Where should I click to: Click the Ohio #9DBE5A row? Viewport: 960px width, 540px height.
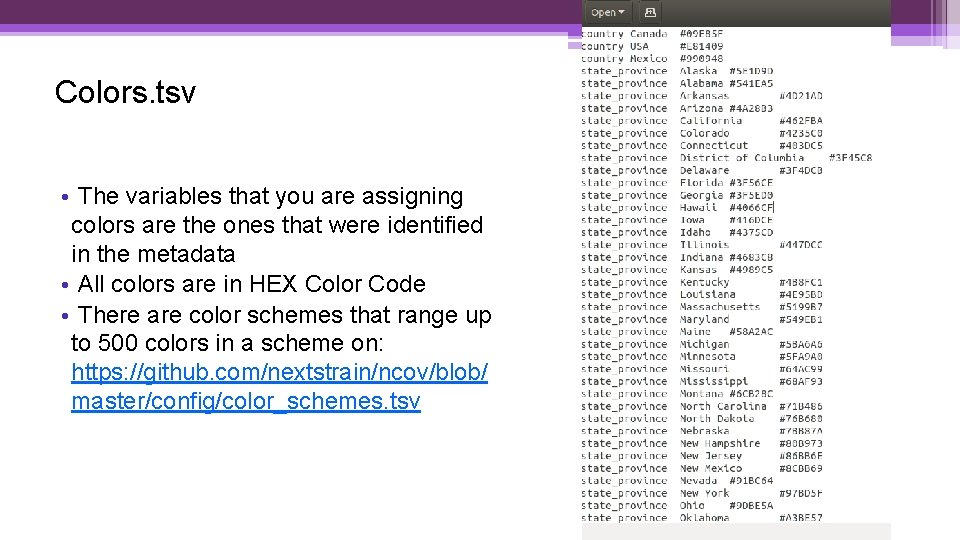677,506
